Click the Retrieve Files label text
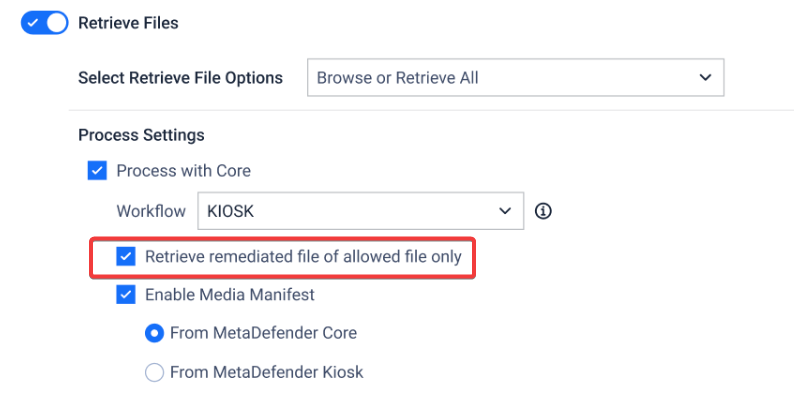Viewport: 794px width, 417px height. [x=128, y=22]
